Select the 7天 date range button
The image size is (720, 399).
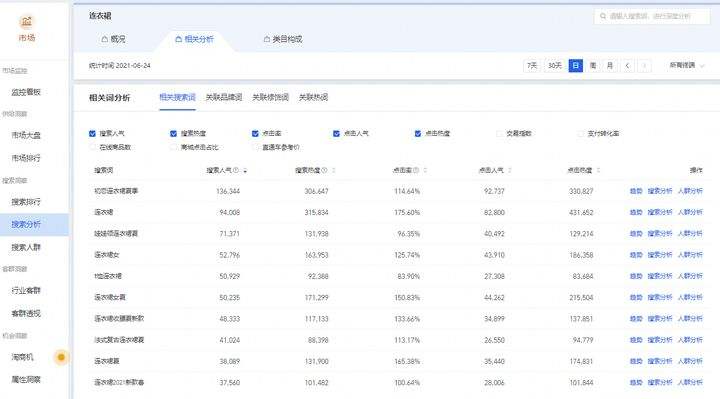[x=532, y=66]
